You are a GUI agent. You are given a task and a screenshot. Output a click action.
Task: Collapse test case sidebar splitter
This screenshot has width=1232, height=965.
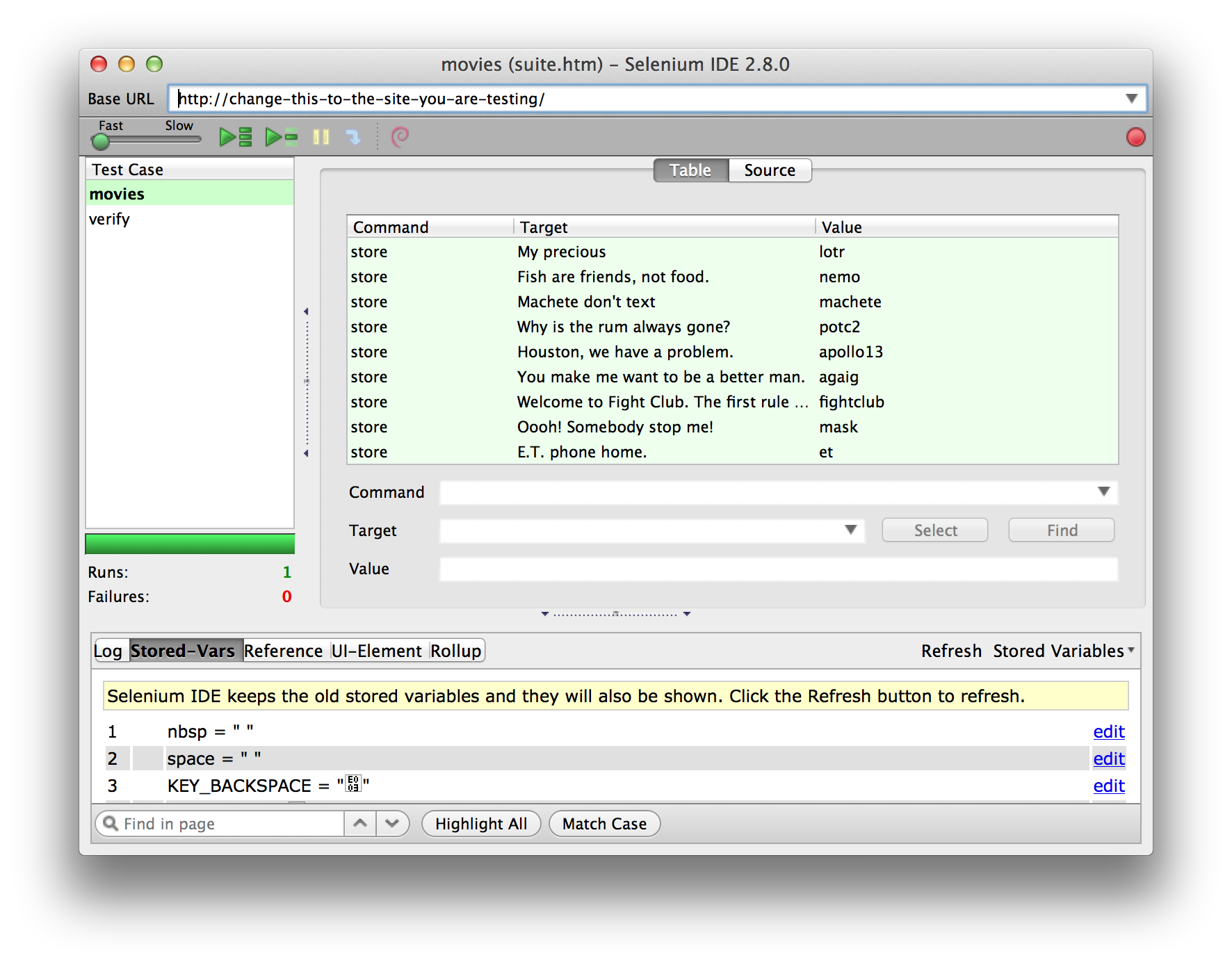point(307,382)
